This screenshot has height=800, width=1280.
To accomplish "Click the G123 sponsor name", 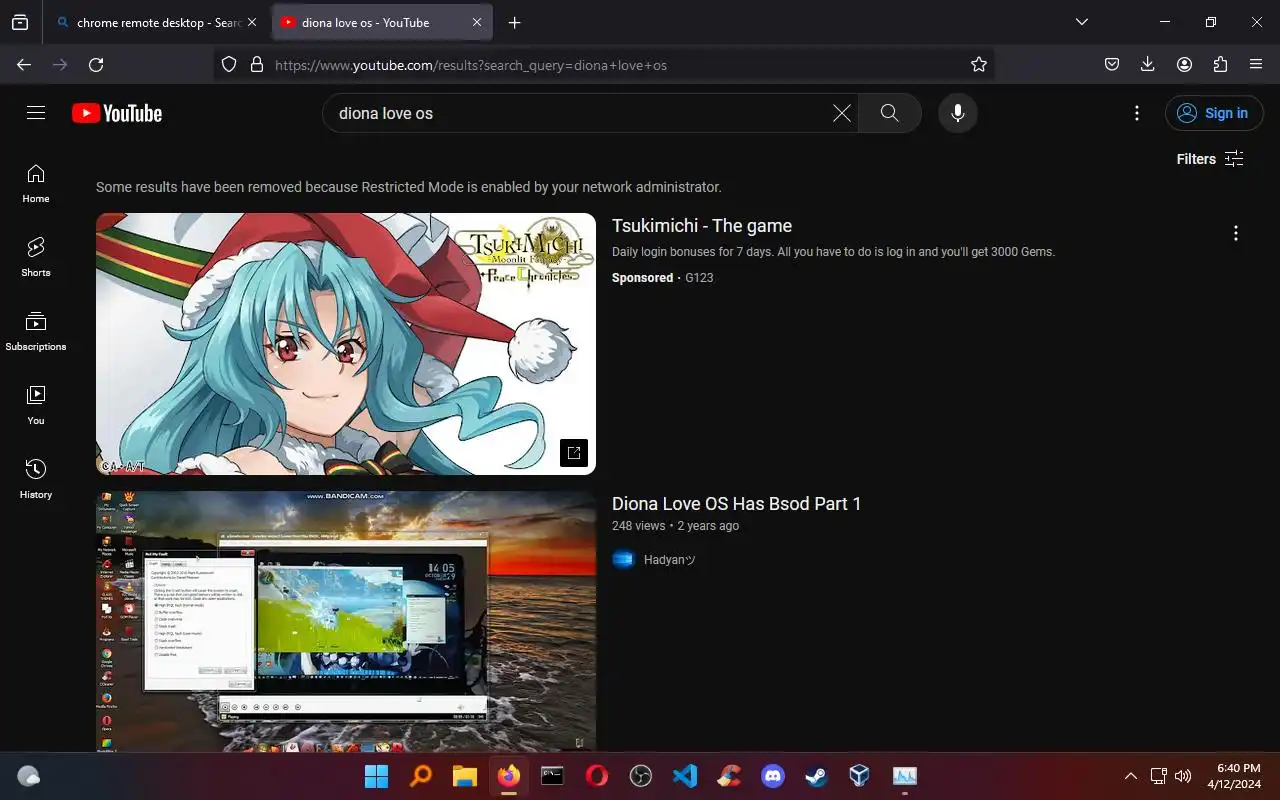I will (699, 278).
